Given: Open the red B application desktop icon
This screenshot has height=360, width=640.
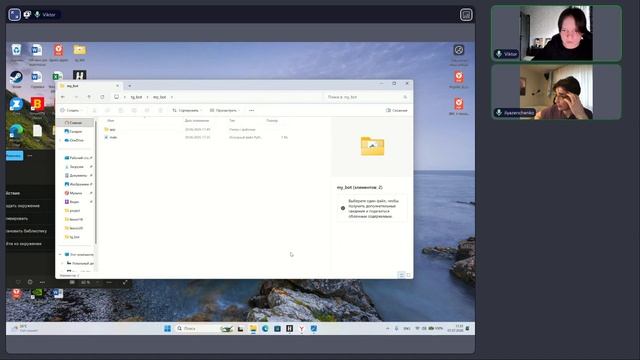Looking at the screenshot, I should point(37,104).
